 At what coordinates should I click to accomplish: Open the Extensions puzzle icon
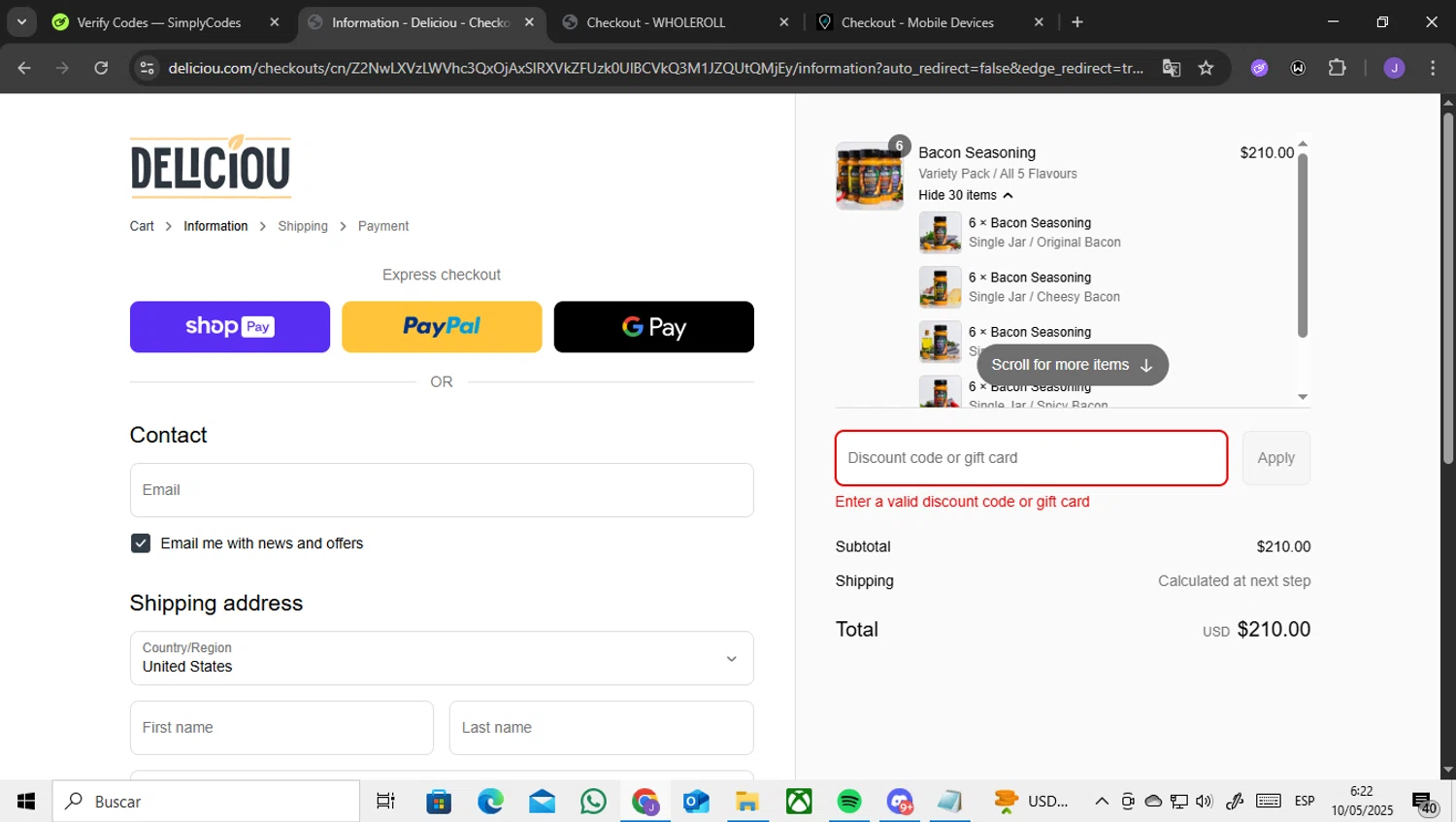pos(1337,68)
